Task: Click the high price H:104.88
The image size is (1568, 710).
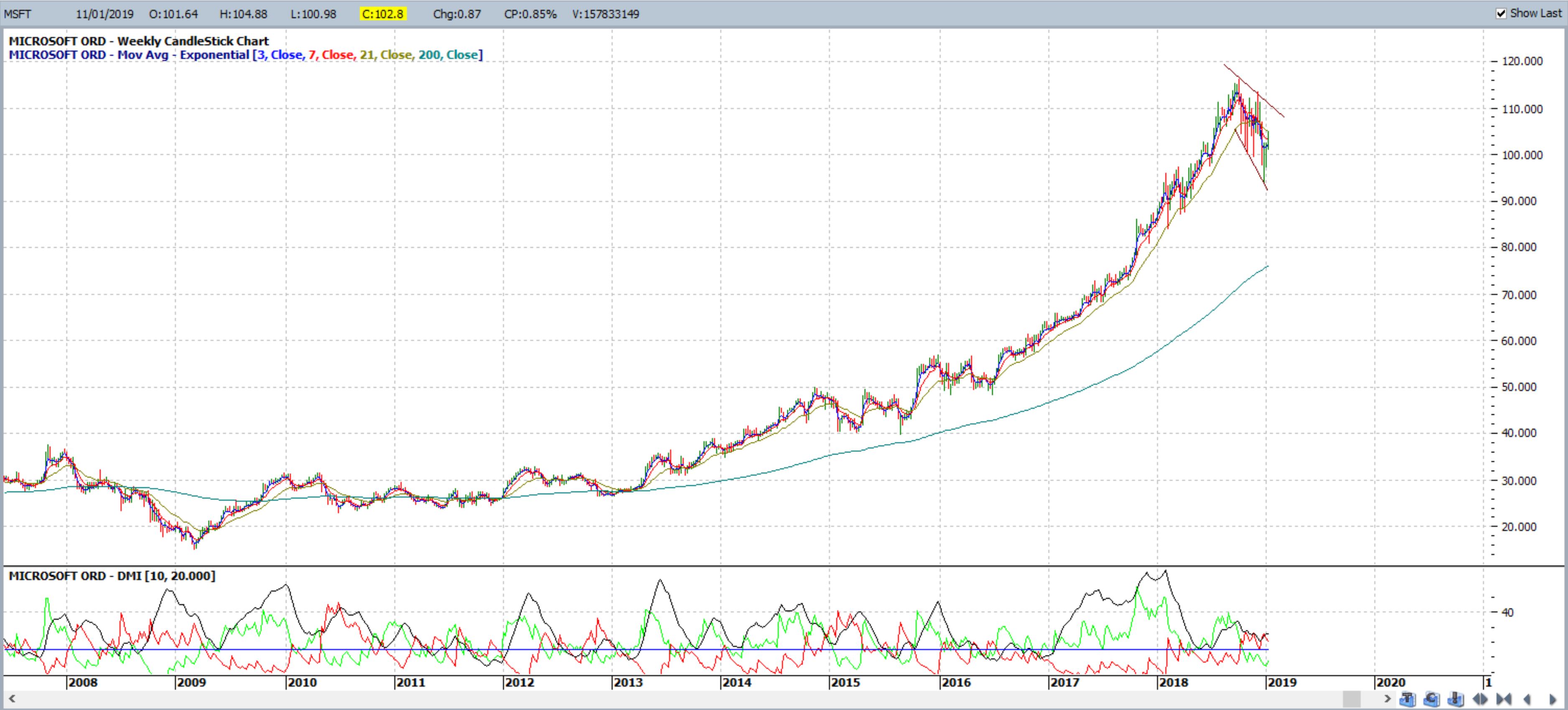Action: click(x=244, y=14)
